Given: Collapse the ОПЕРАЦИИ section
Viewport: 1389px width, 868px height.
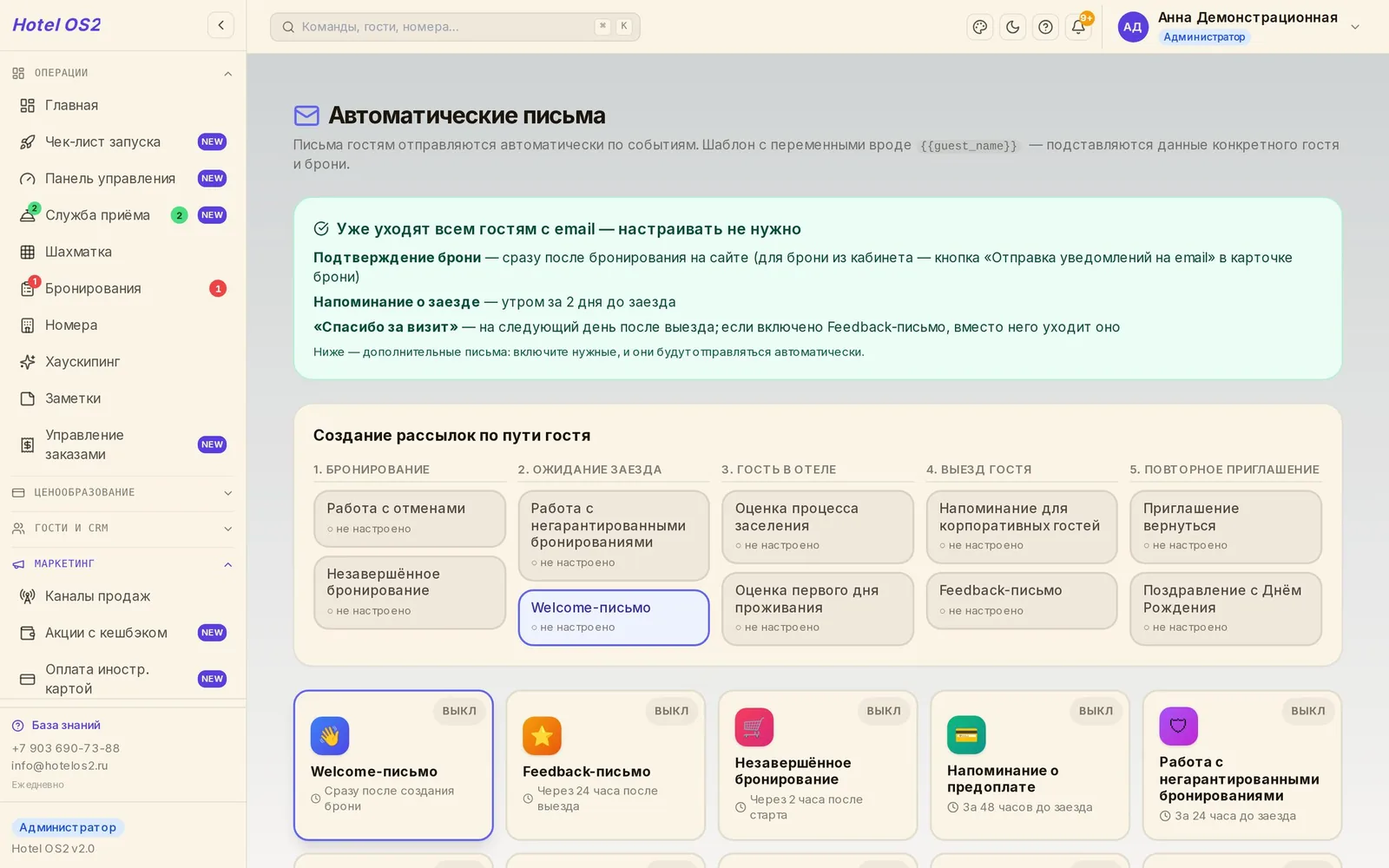Looking at the screenshot, I should tap(122, 73).
